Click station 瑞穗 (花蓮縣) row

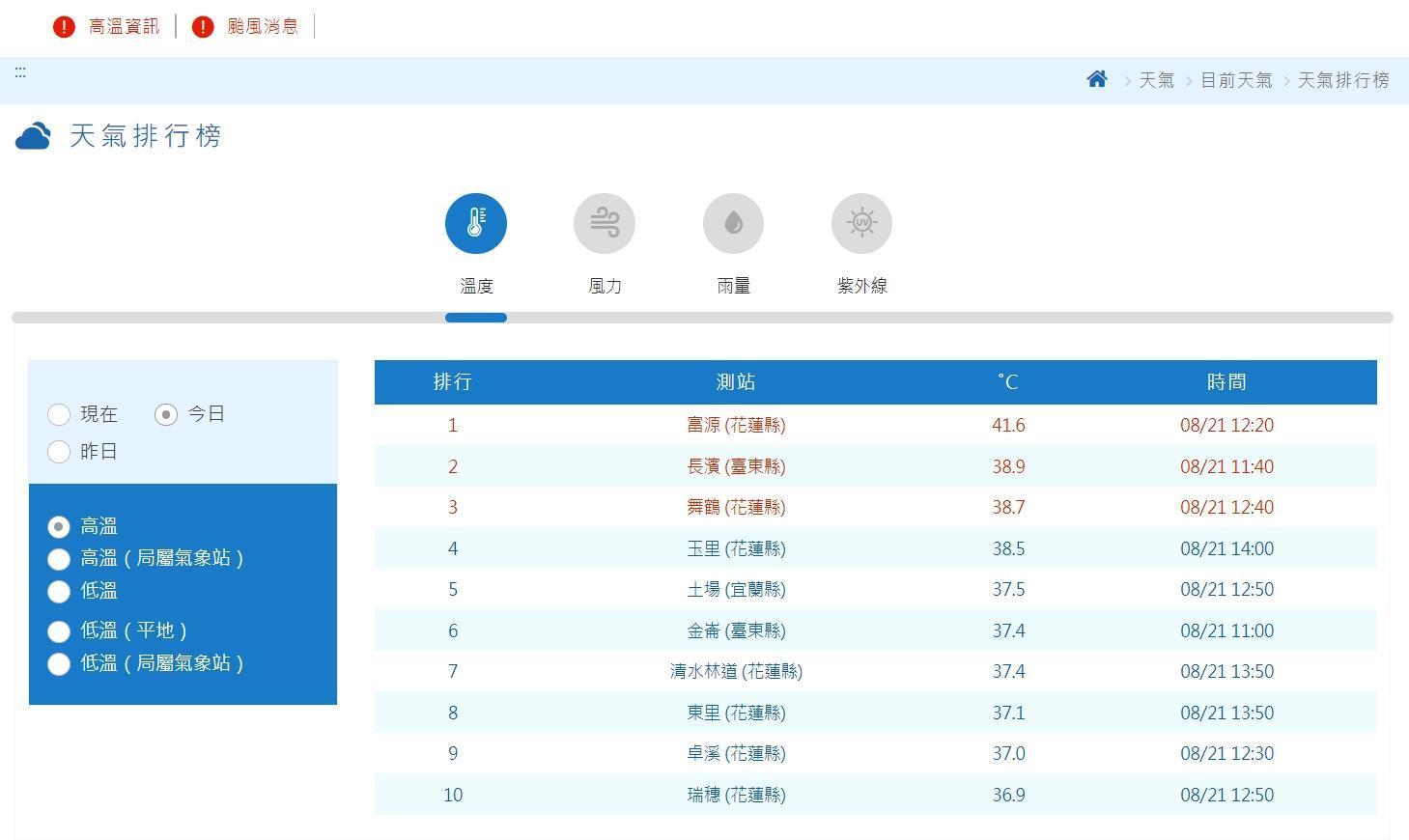736,795
